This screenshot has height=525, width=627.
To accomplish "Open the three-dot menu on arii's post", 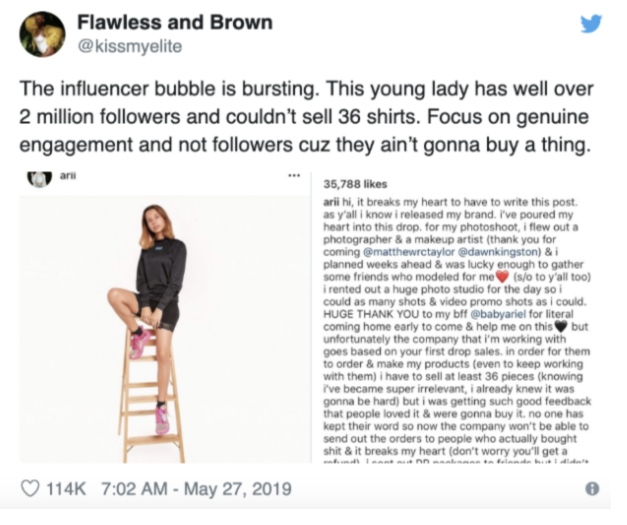I will (294, 177).
